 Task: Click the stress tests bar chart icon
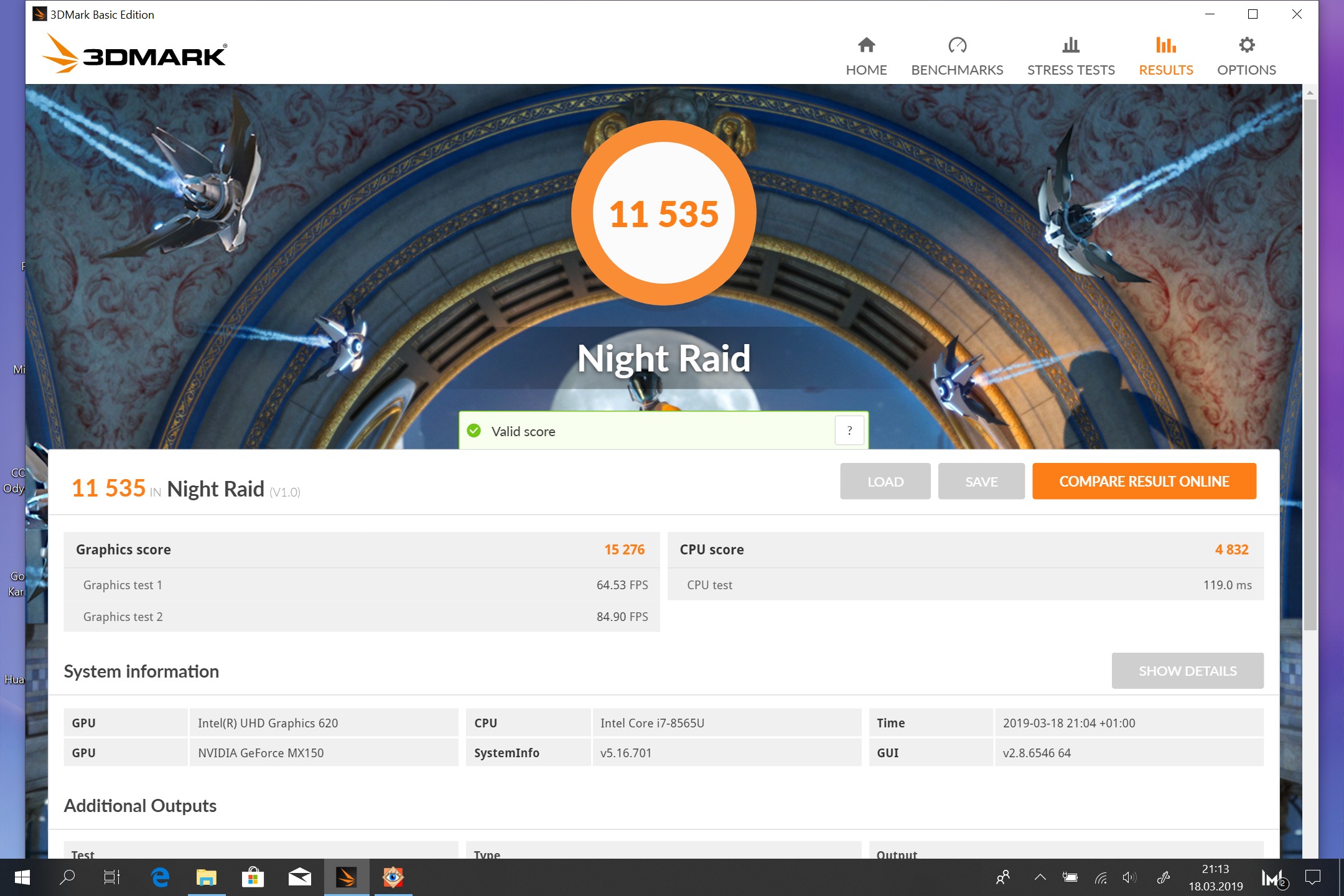(x=1071, y=45)
